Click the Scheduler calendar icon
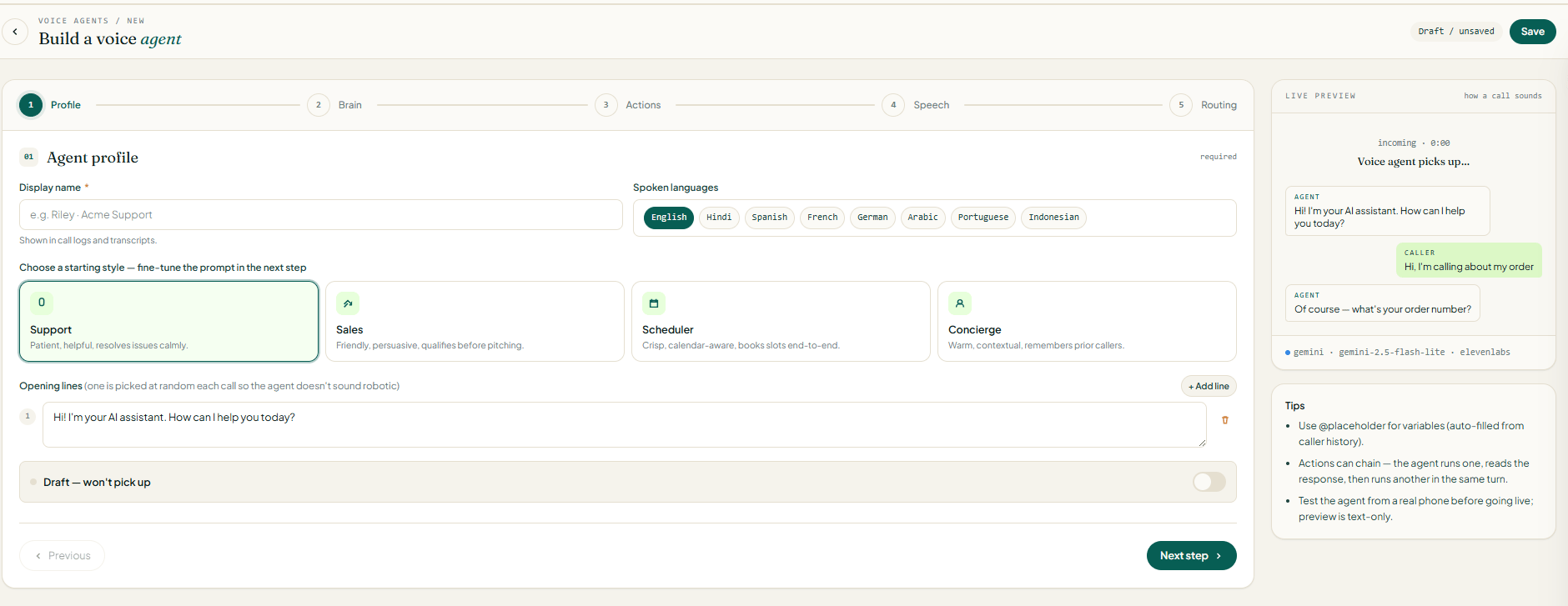Viewport: 1568px width, 606px height. point(654,303)
